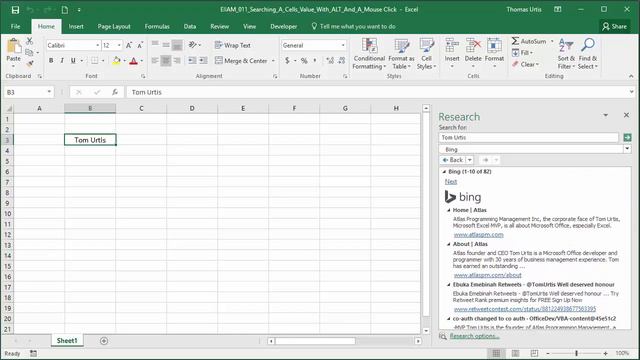Click the Save icon in quick access toolbar

point(15,9)
